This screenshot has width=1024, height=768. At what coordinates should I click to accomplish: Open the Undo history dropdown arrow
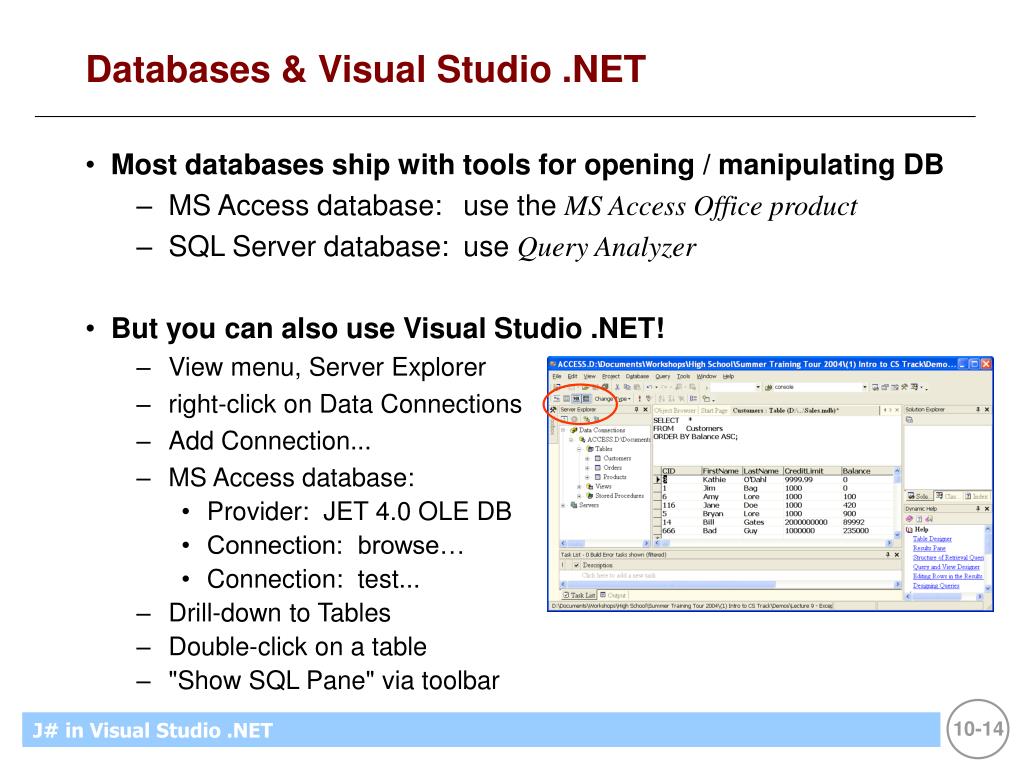tap(656, 387)
